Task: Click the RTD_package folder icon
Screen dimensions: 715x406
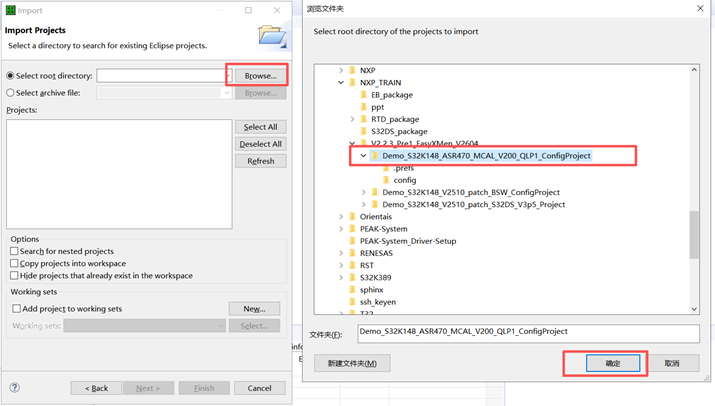Action: pyautogui.click(x=363, y=119)
